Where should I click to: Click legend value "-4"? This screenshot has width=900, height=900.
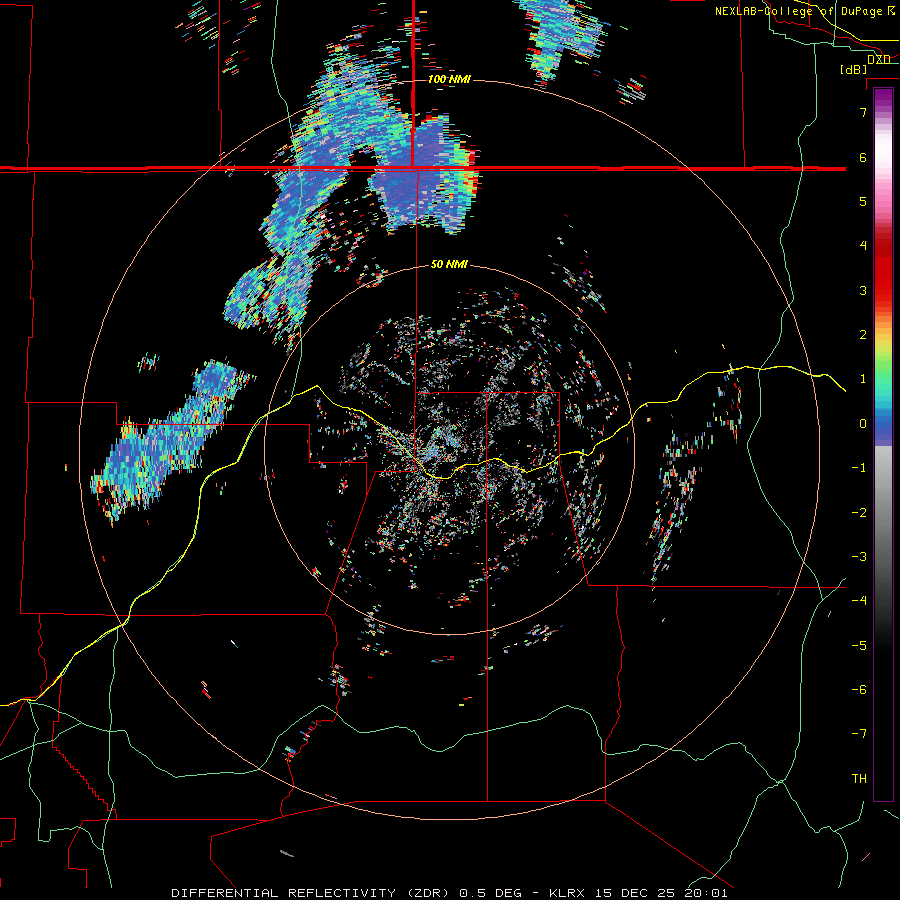click(859, 601)
